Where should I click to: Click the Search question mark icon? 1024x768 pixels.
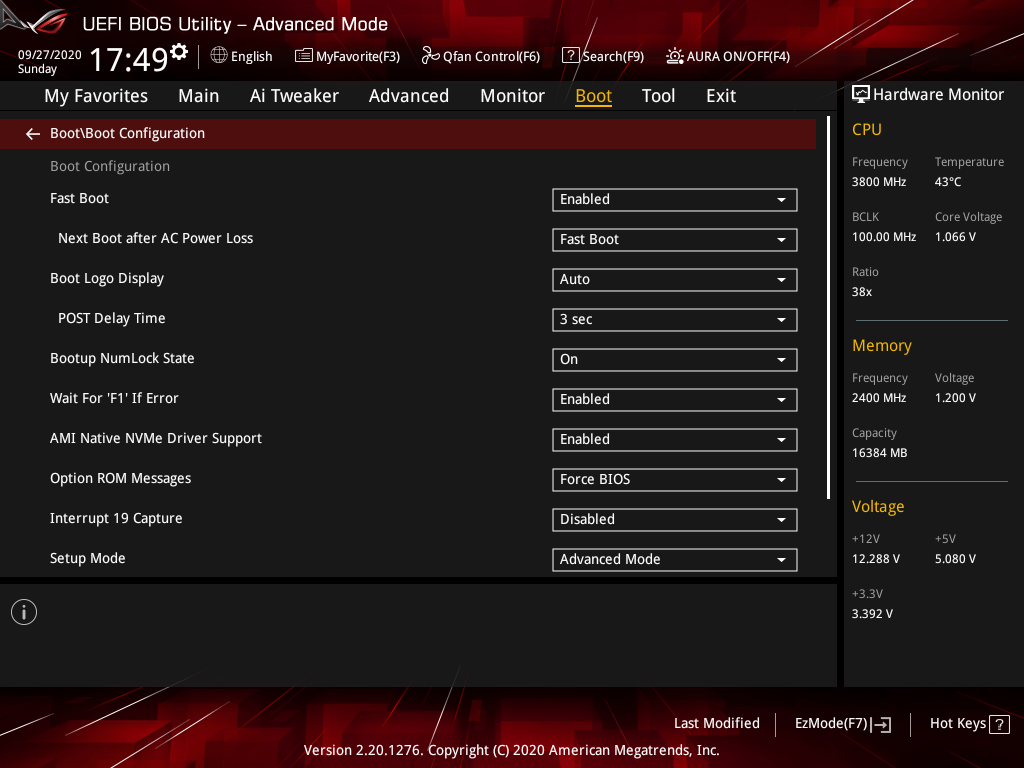(x=570, y=56)
